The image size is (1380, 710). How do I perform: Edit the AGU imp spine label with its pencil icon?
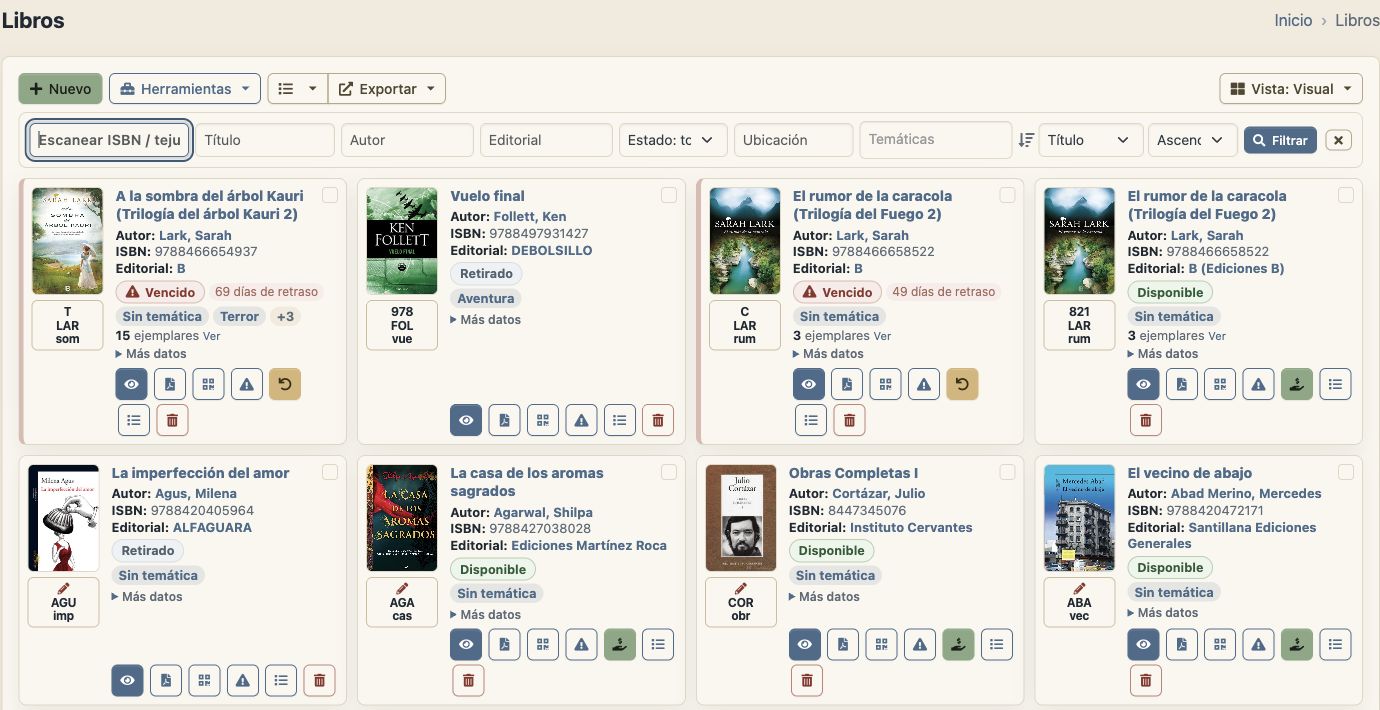click(x=64, y=588)
